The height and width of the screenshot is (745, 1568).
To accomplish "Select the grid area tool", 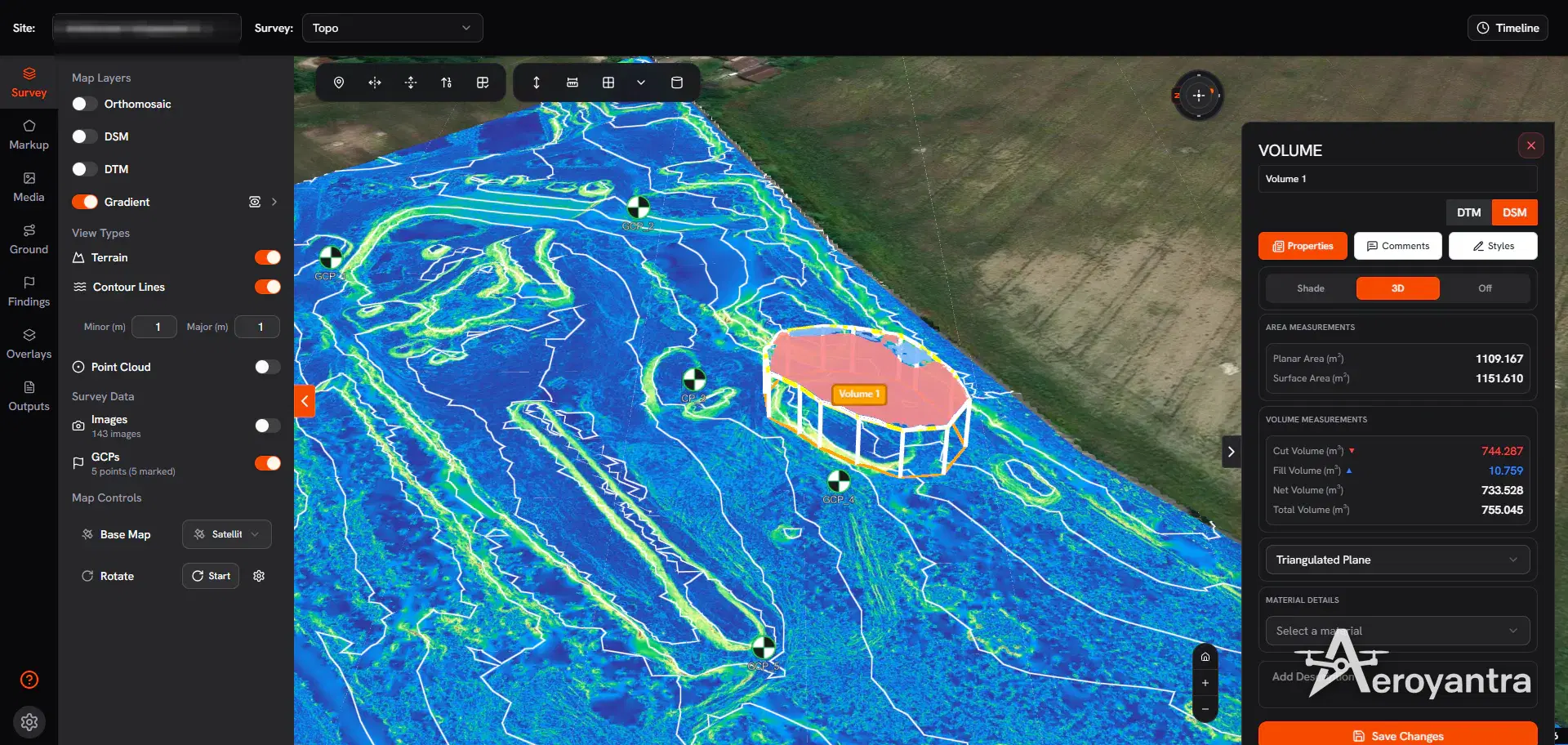I will pyautogui.click(x=608, y=83).
